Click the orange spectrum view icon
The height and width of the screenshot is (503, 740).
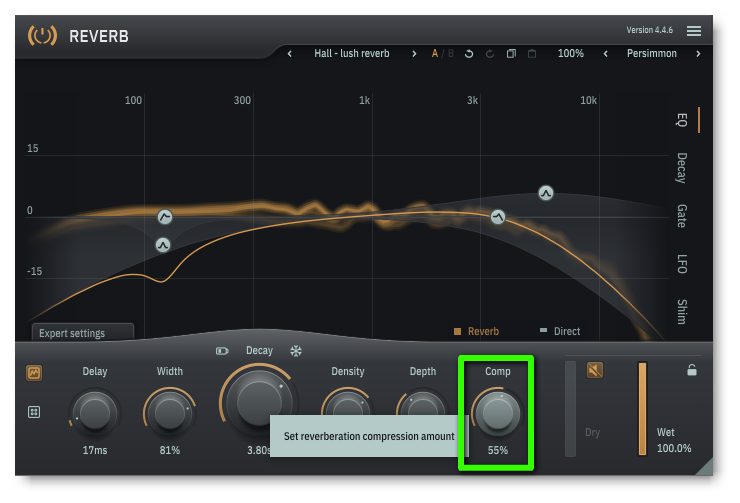coord(34,373)
